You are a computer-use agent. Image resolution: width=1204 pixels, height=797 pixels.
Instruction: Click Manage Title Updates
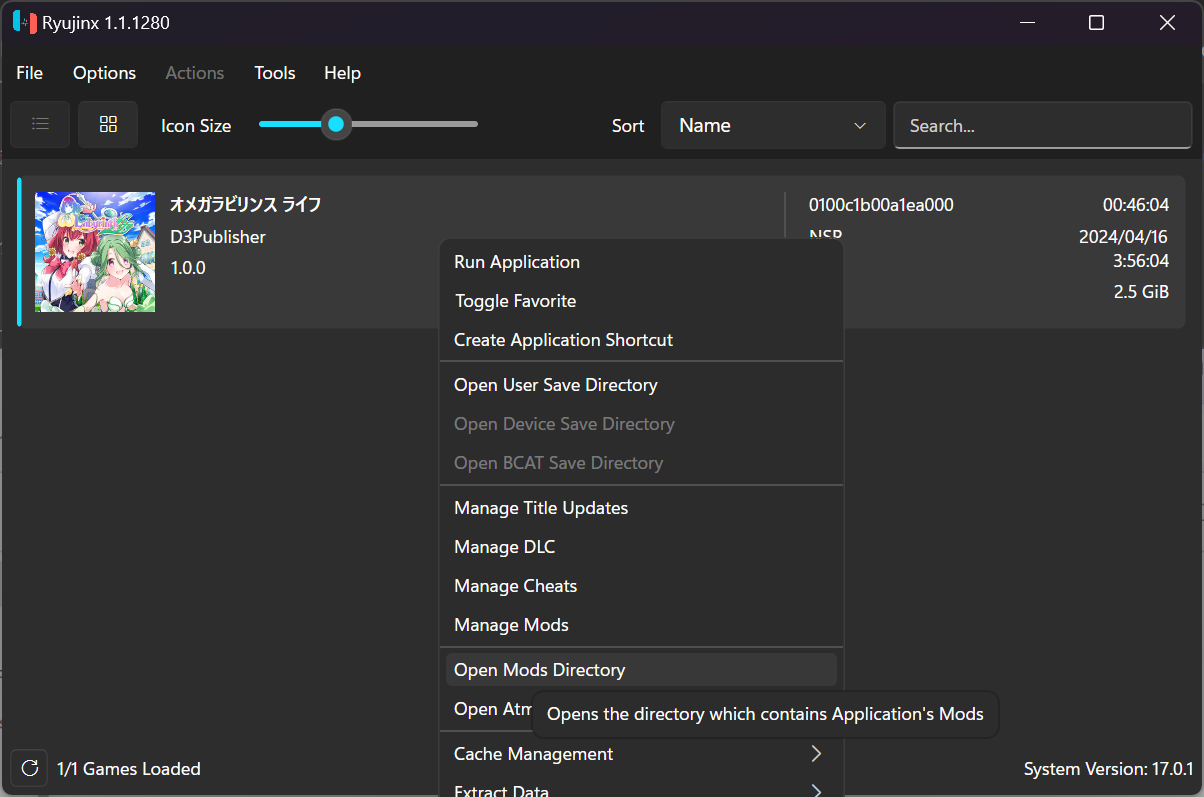click(541, 508)
